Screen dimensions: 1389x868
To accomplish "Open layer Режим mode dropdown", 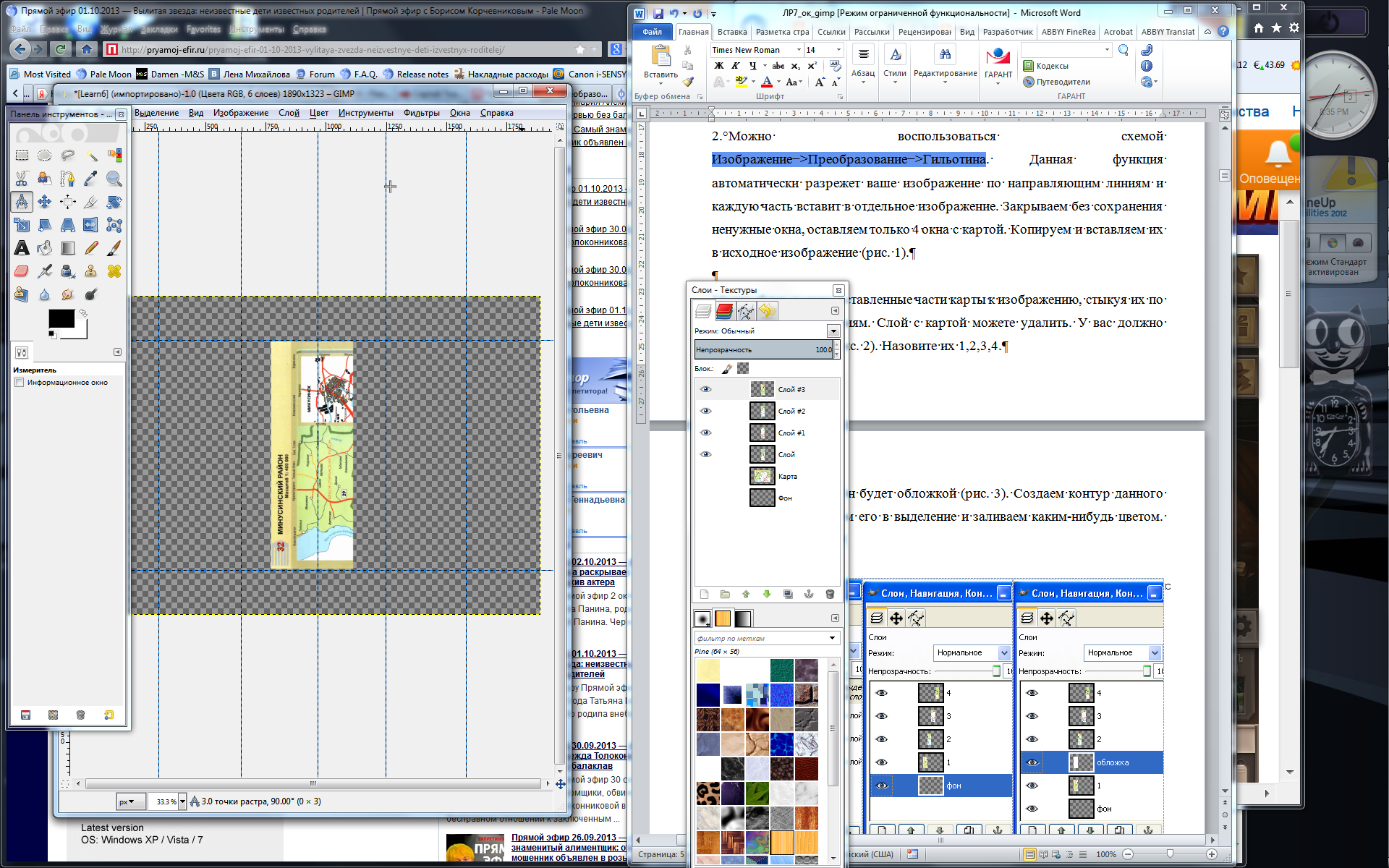I will 833,331.
